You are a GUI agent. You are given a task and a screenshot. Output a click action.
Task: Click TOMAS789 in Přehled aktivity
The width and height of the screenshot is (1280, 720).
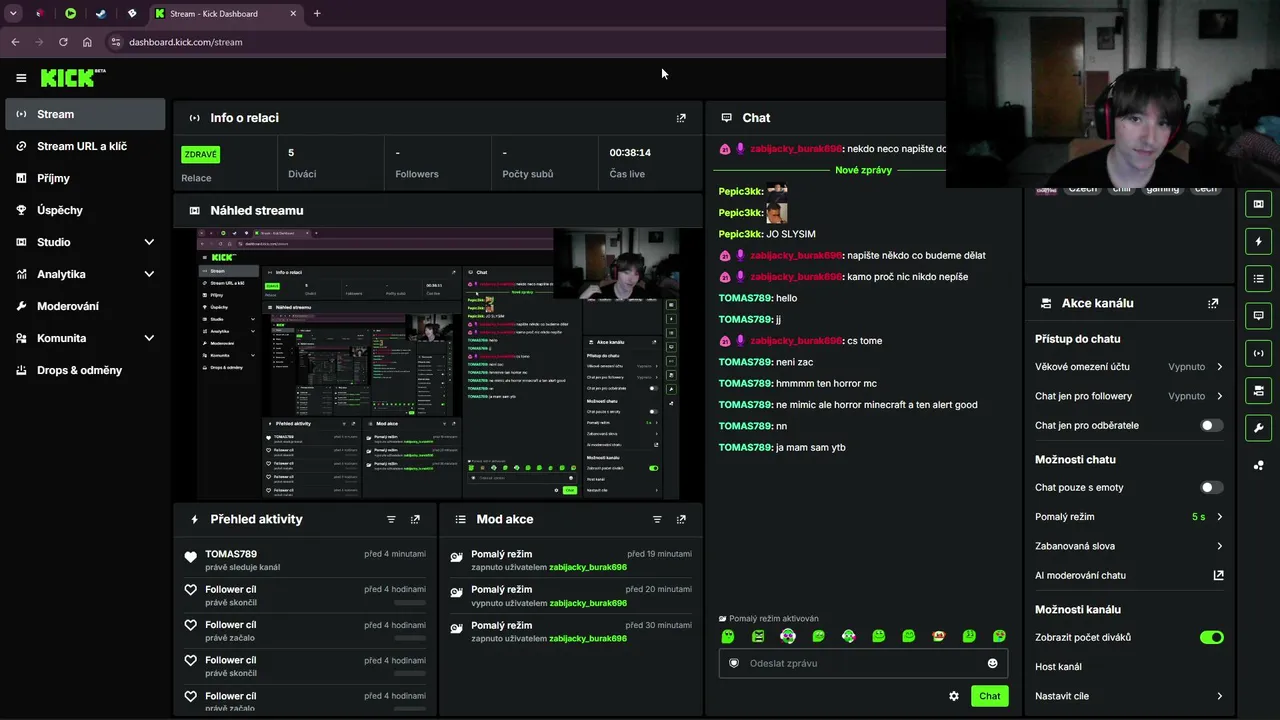point(231,554)
